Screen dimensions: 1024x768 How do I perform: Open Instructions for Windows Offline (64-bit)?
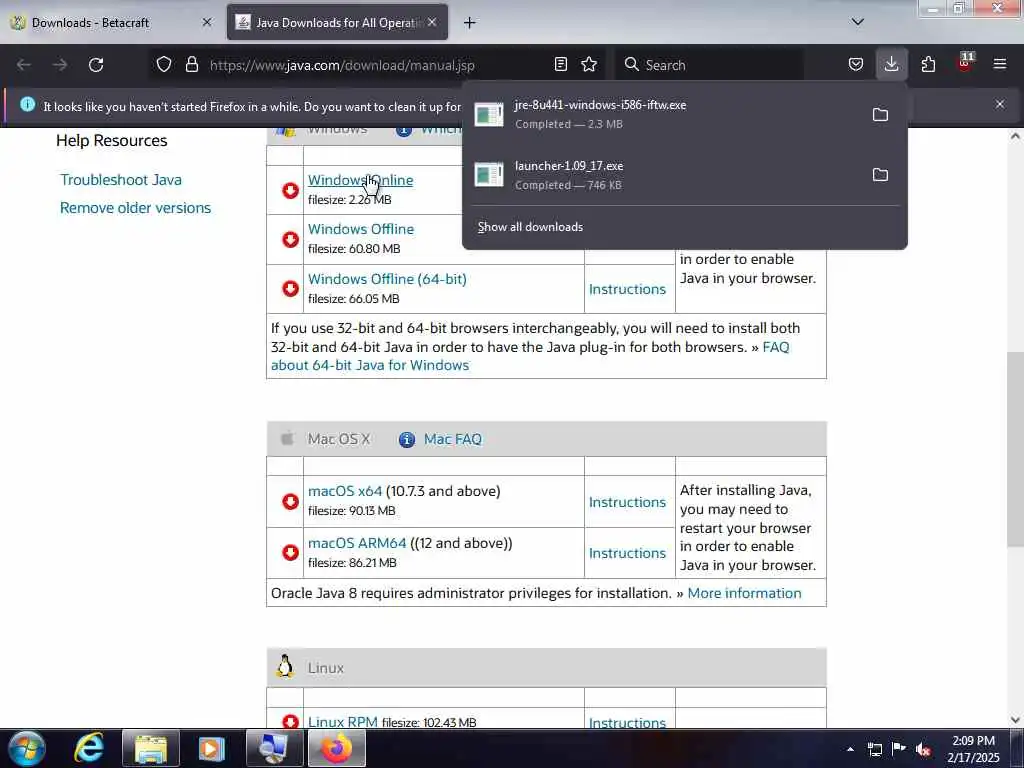click(x=627, y=289)
